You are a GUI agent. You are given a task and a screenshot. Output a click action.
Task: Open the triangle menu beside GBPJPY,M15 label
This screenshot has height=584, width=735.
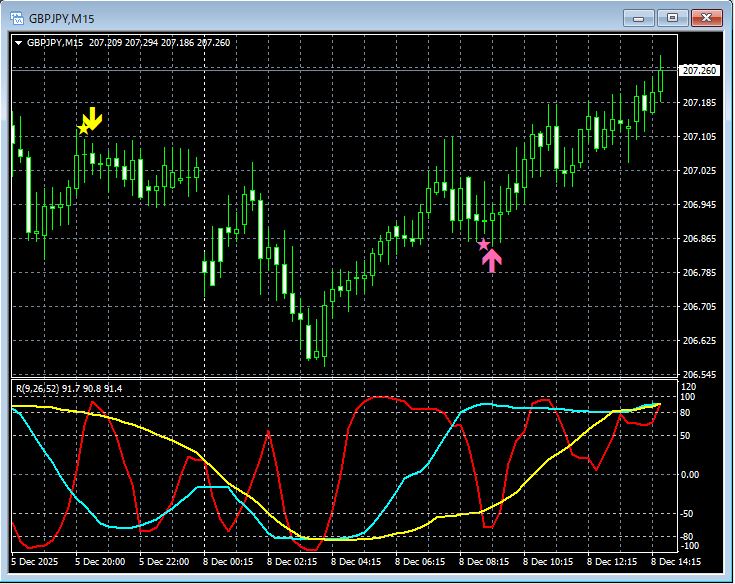tap(18, 43)
